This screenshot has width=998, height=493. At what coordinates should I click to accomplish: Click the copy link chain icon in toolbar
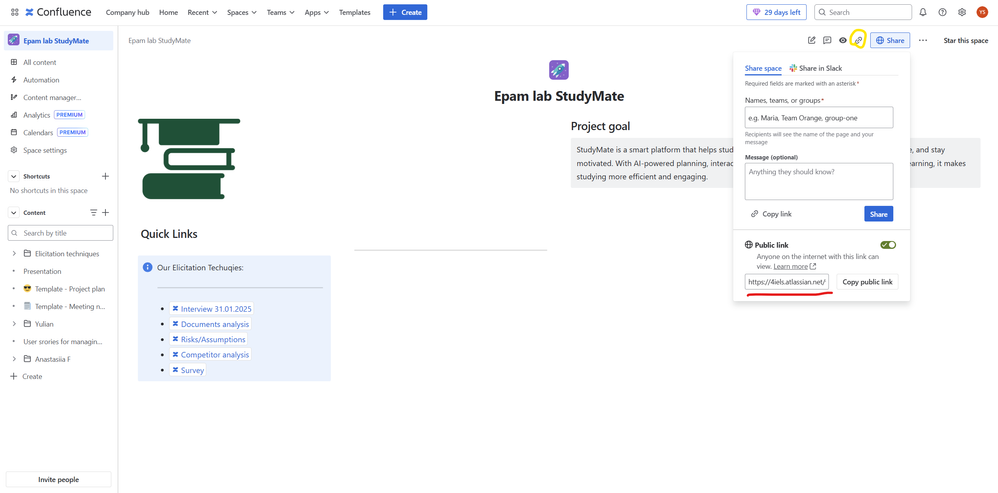point(858,40)
